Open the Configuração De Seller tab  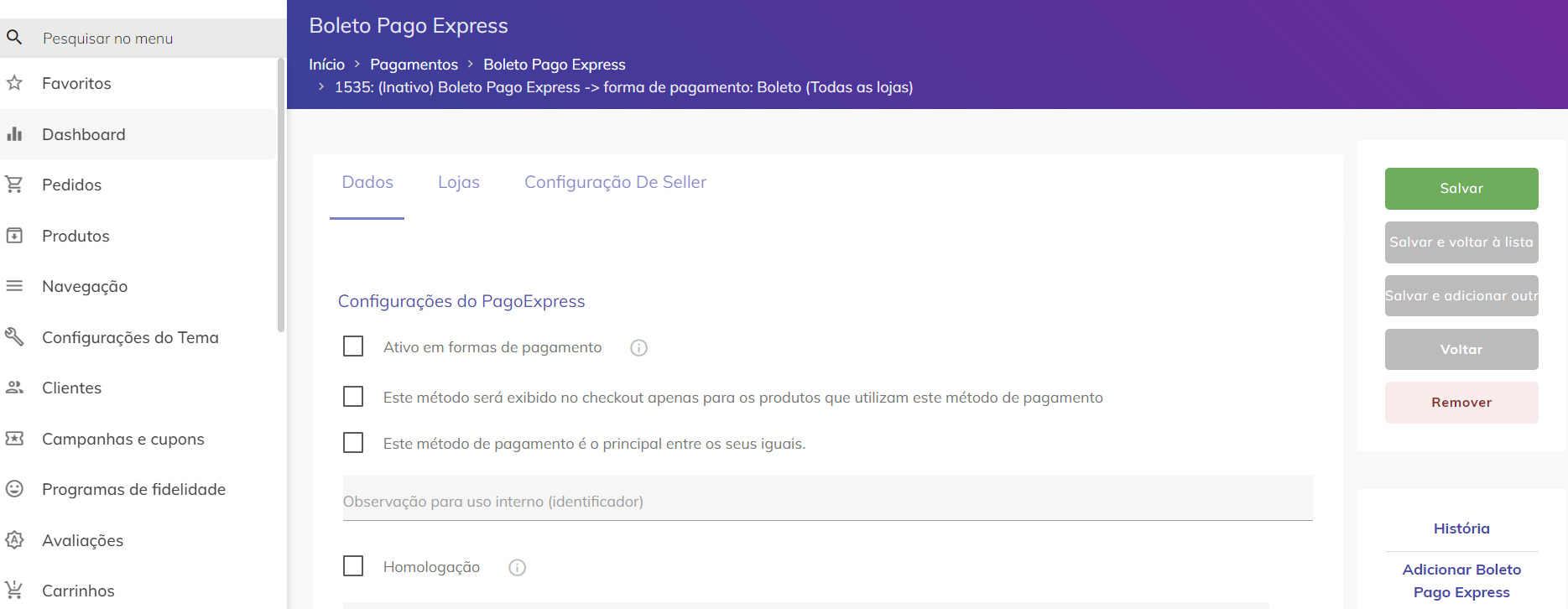(616, 182)
